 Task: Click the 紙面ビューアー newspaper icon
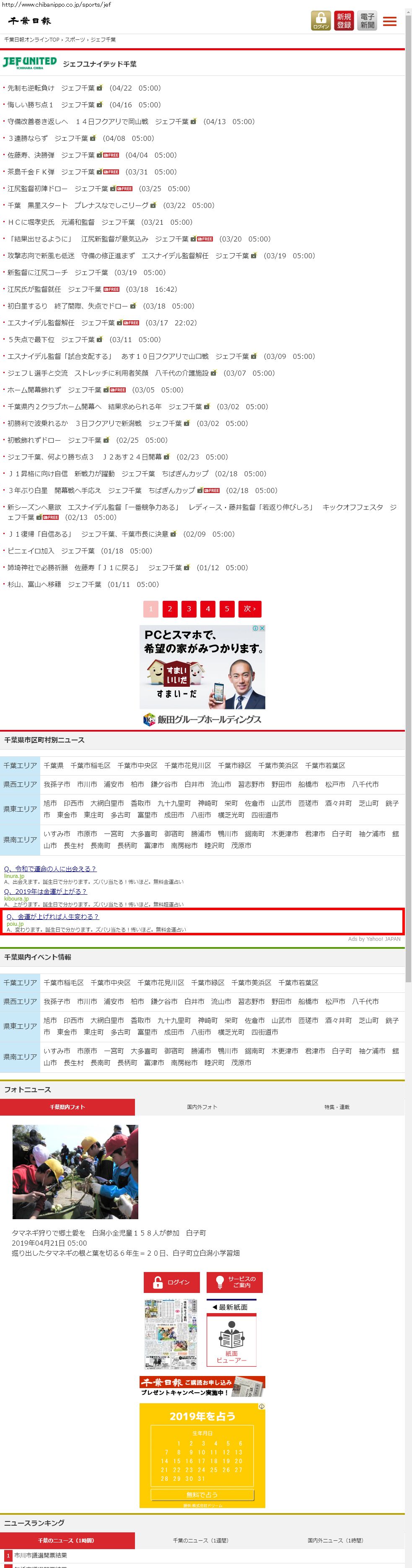(231, 1340)
